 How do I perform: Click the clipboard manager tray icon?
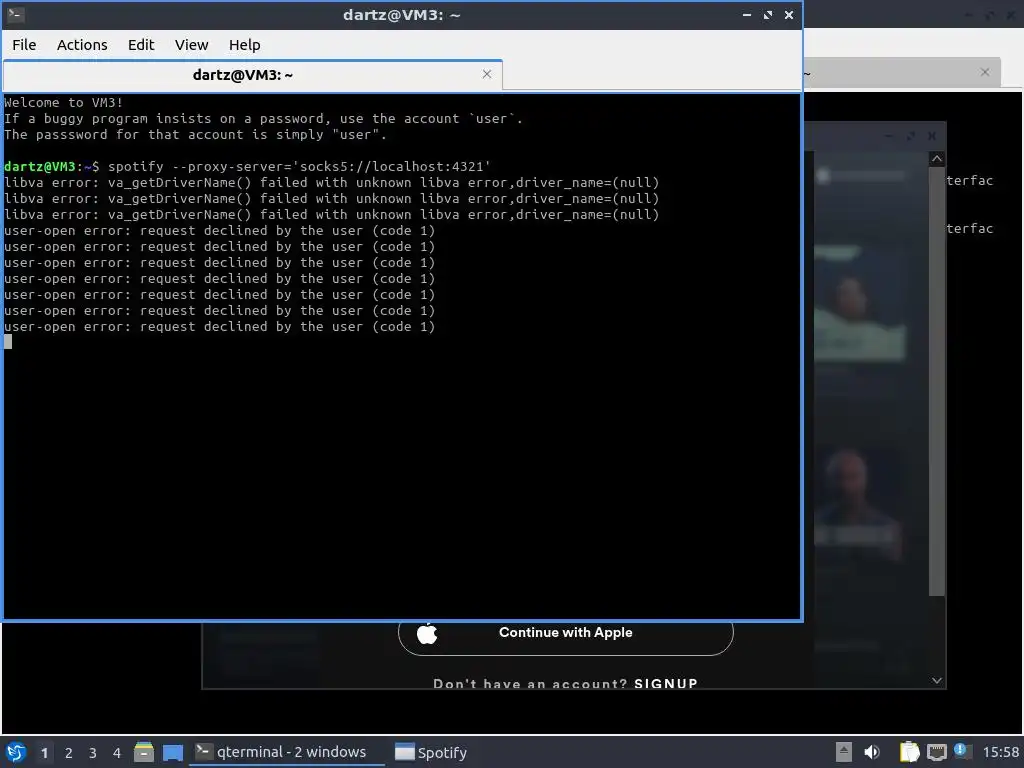click(x=909, y=752)
